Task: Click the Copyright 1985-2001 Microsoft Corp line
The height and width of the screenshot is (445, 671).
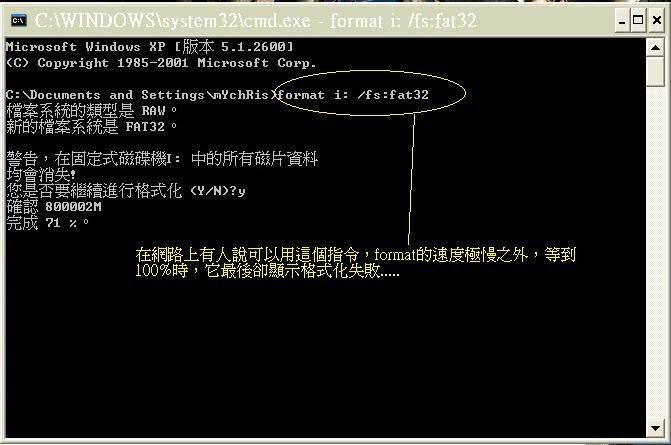Action: tap(161, 63)
